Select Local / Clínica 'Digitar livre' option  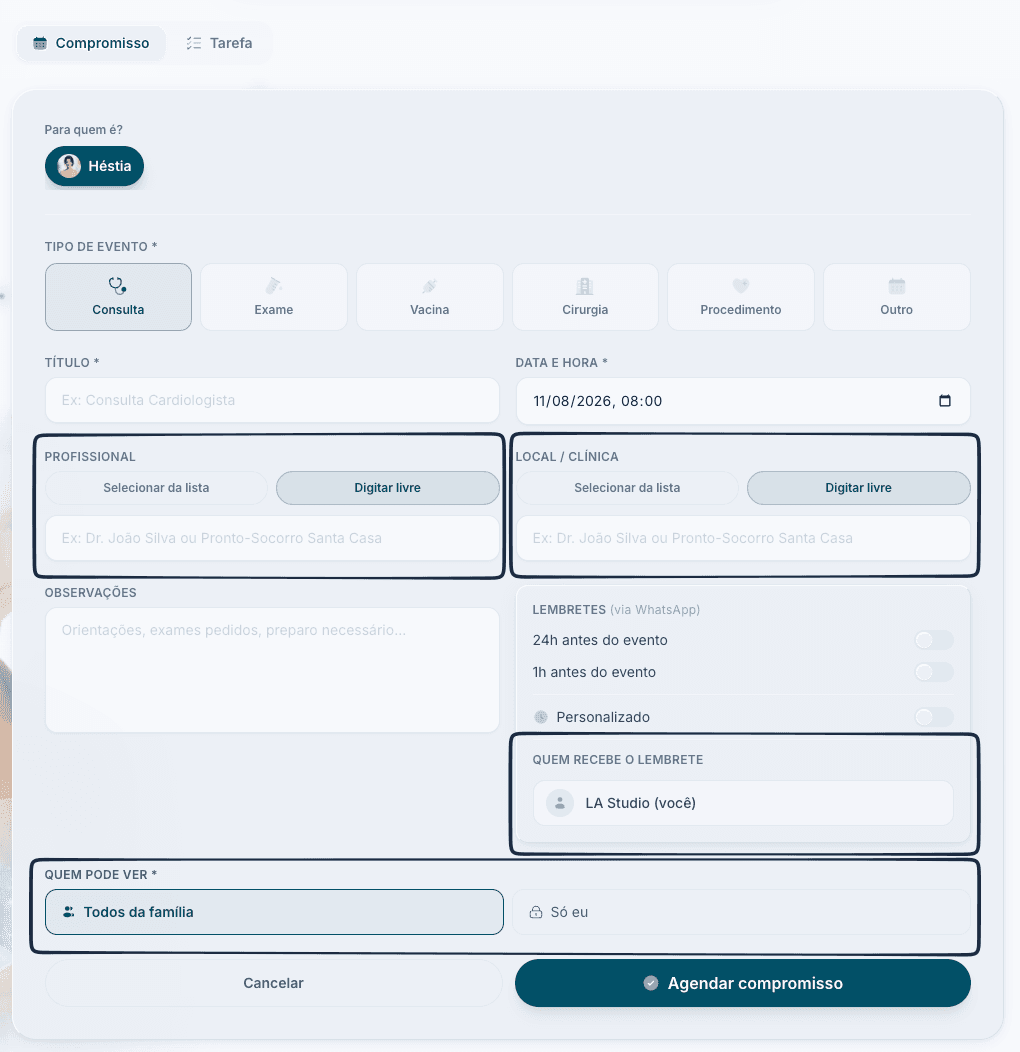pos(859,488)
